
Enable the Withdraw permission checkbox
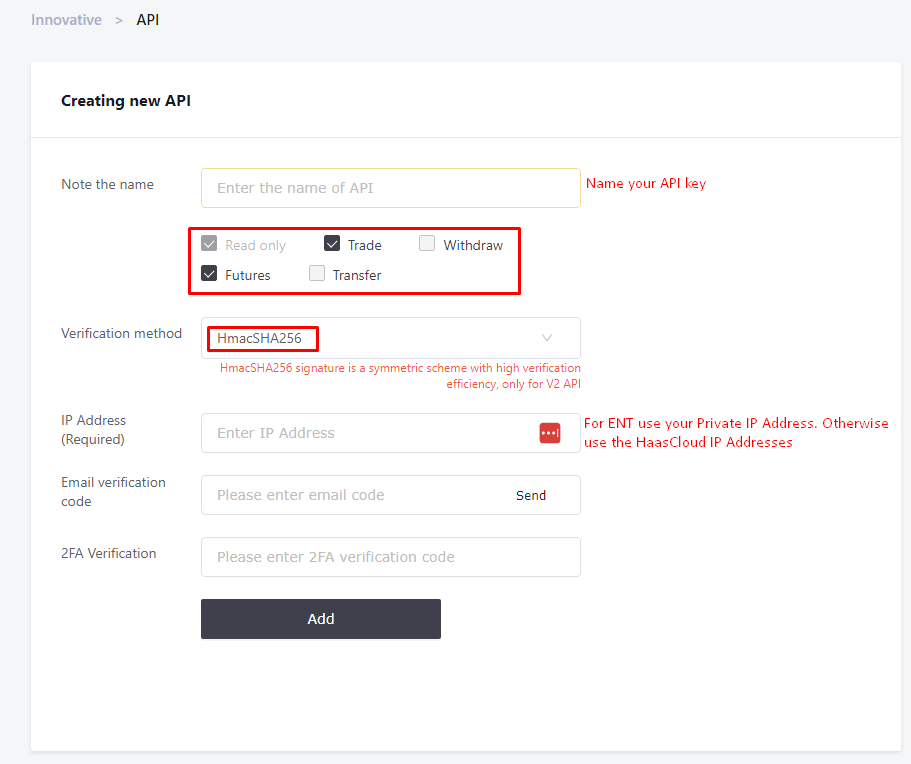pos(427,242)
